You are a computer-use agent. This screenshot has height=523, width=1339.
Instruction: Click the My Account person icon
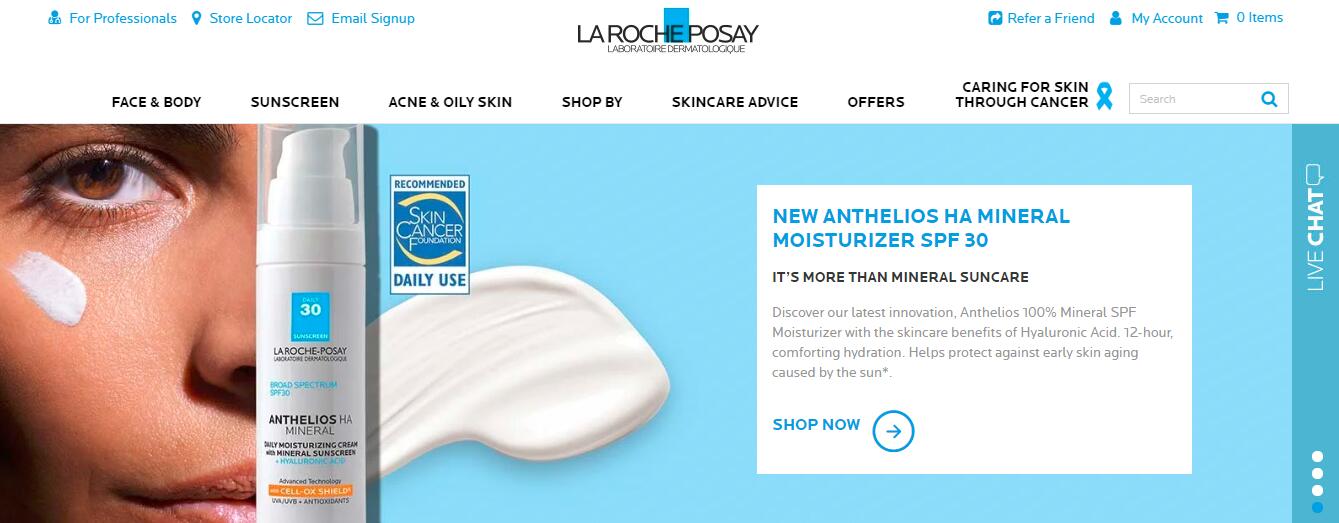point(1116,18)
